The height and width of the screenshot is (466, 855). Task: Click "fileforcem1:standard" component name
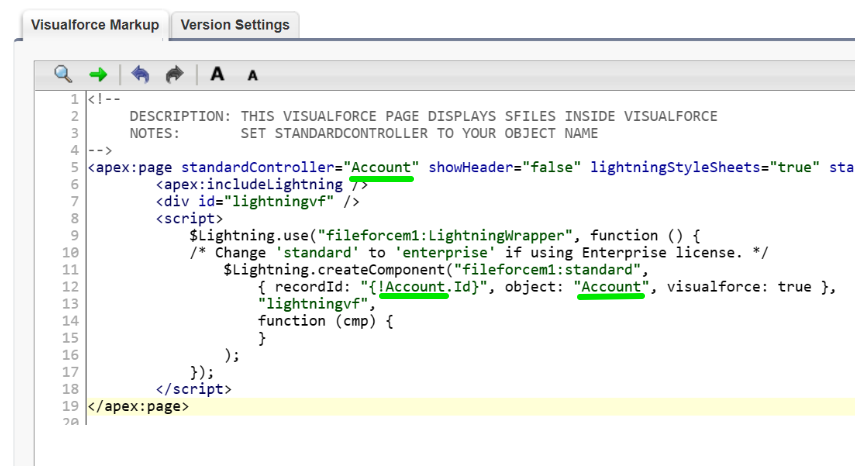(547, 270)
